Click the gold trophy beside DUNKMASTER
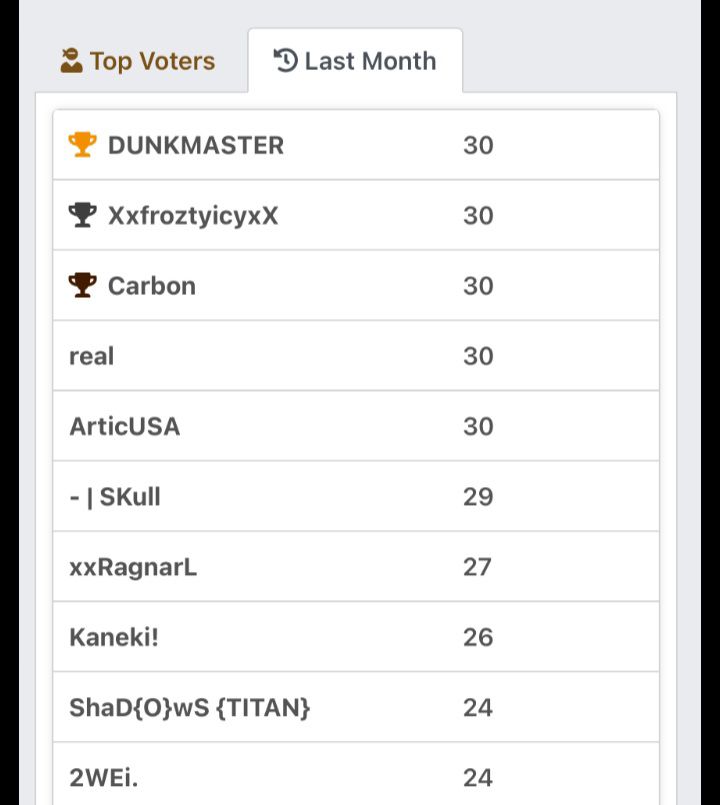The height and width of the screenshot is (805, 720). [82, 145]
